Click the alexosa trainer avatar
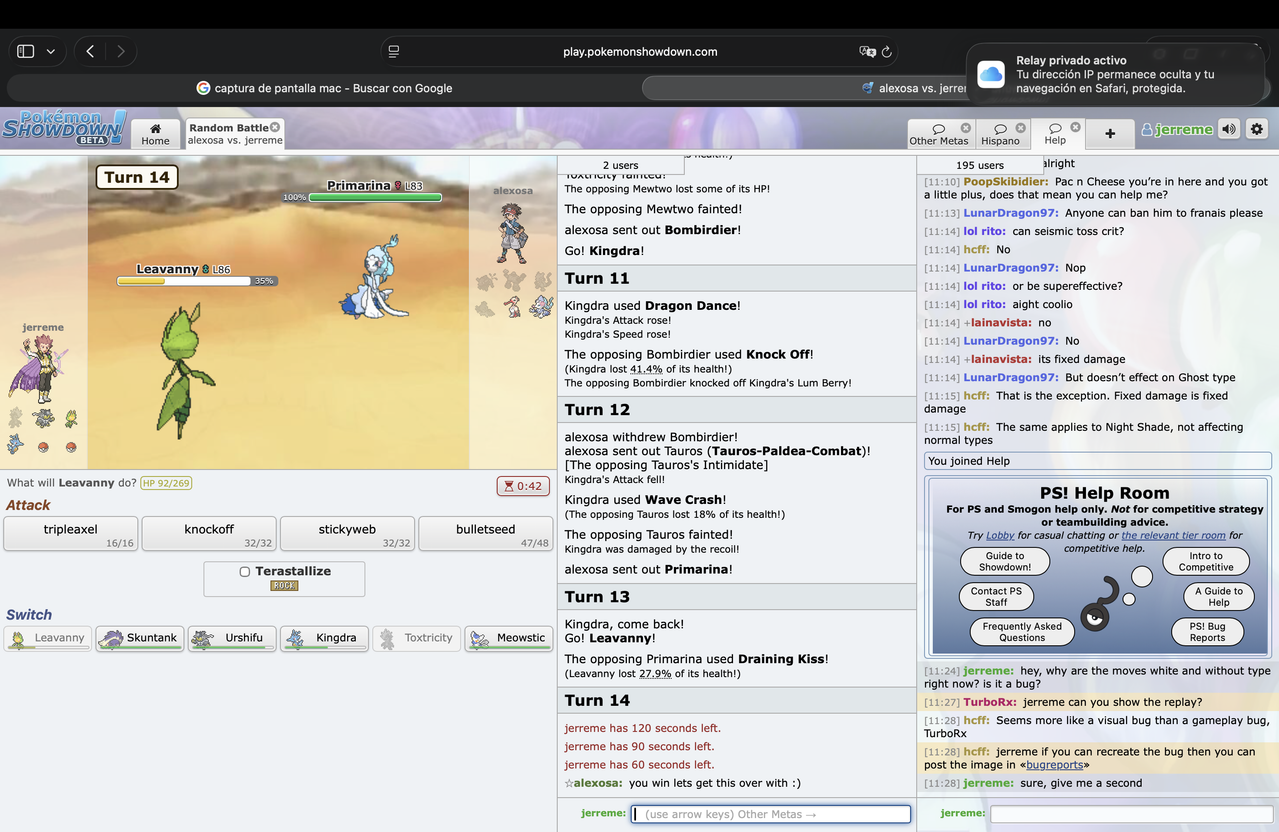 (x=513, y=232)
